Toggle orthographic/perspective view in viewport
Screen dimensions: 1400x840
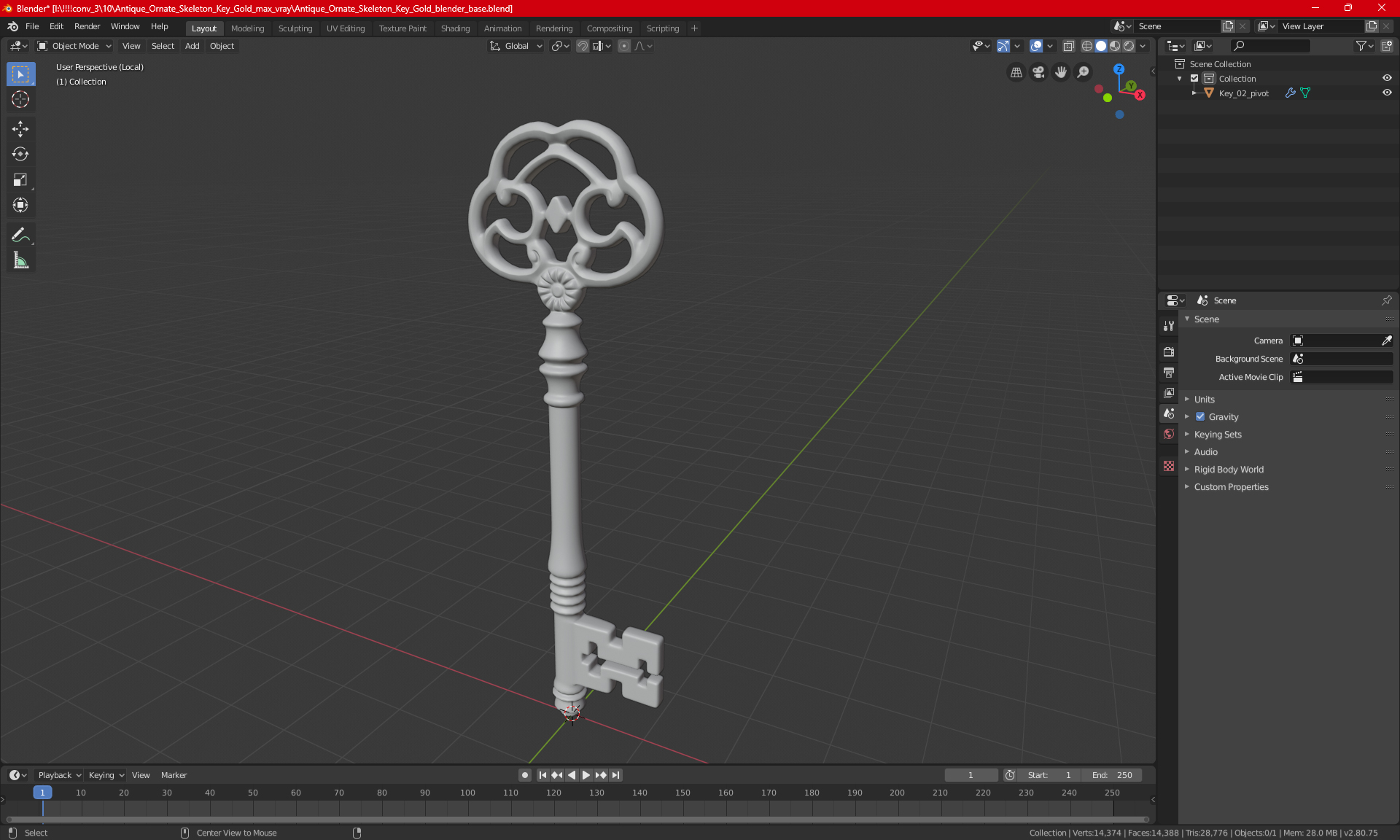coord(1016,72)
